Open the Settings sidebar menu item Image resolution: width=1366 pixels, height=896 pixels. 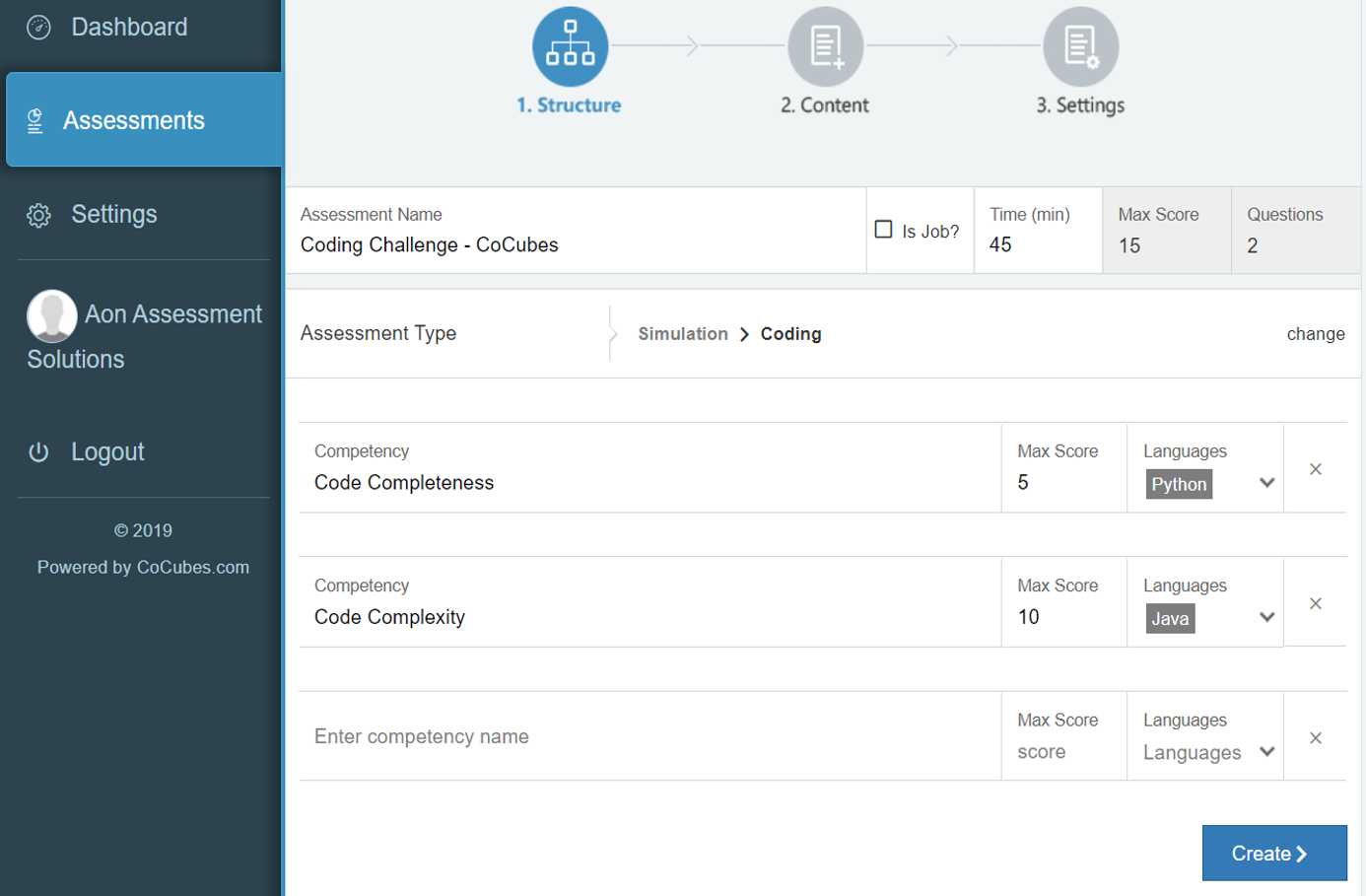click(x=114, y=215)
